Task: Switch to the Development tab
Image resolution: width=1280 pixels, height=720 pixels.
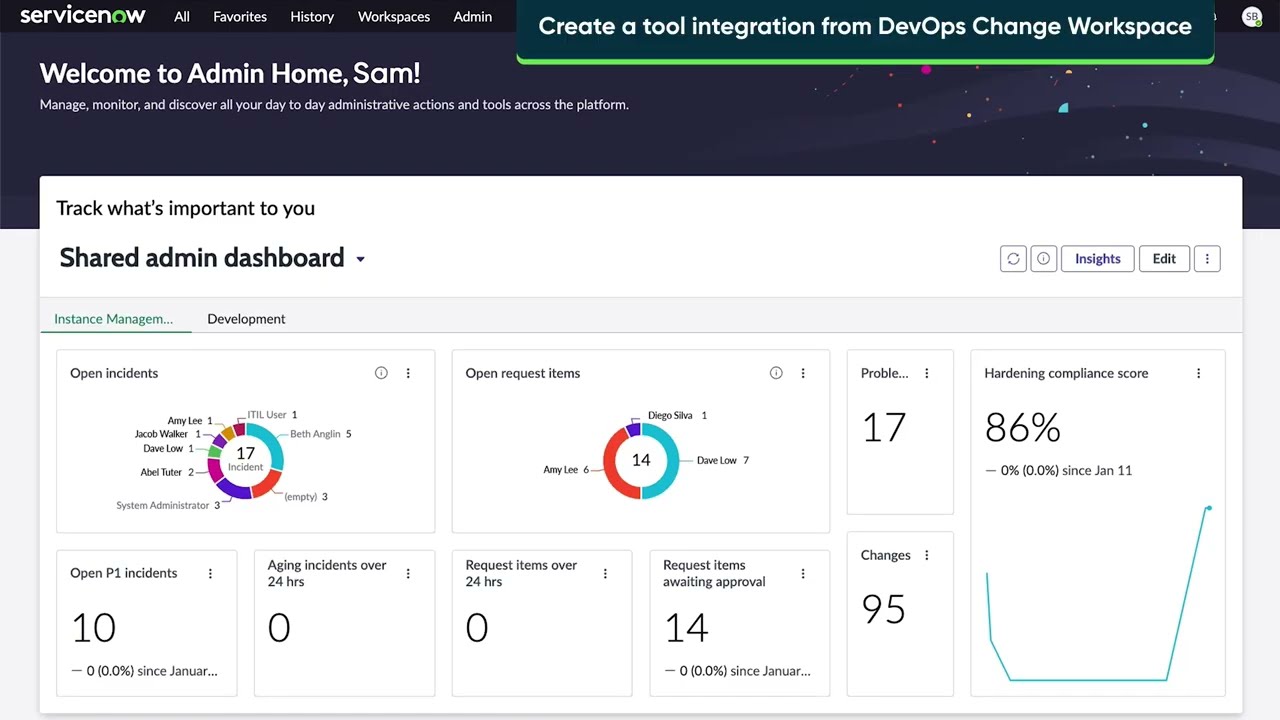Action: (246, 318)
